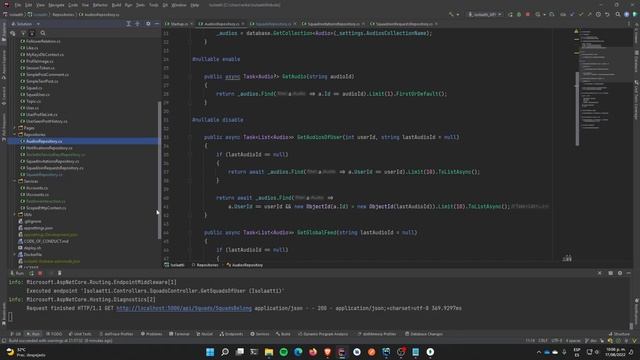Open Database Changes tool window

coord(424,334)
